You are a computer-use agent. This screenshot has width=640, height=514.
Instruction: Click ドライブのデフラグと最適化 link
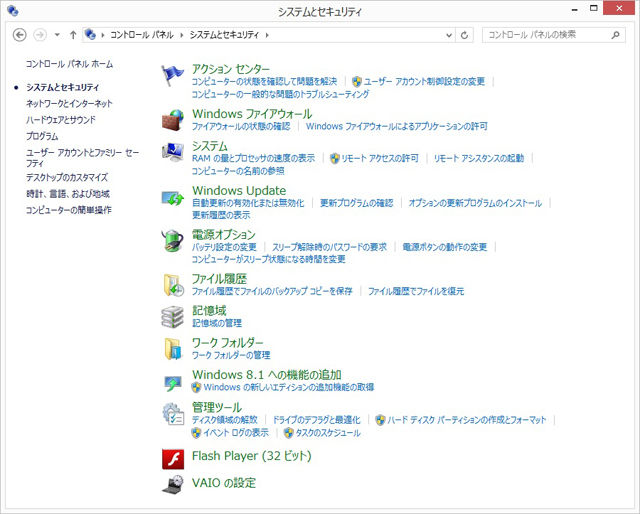point(317,420)
